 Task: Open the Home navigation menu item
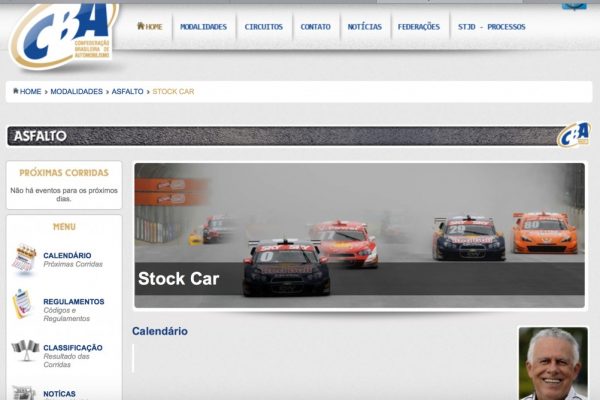(x=150, y=27)
